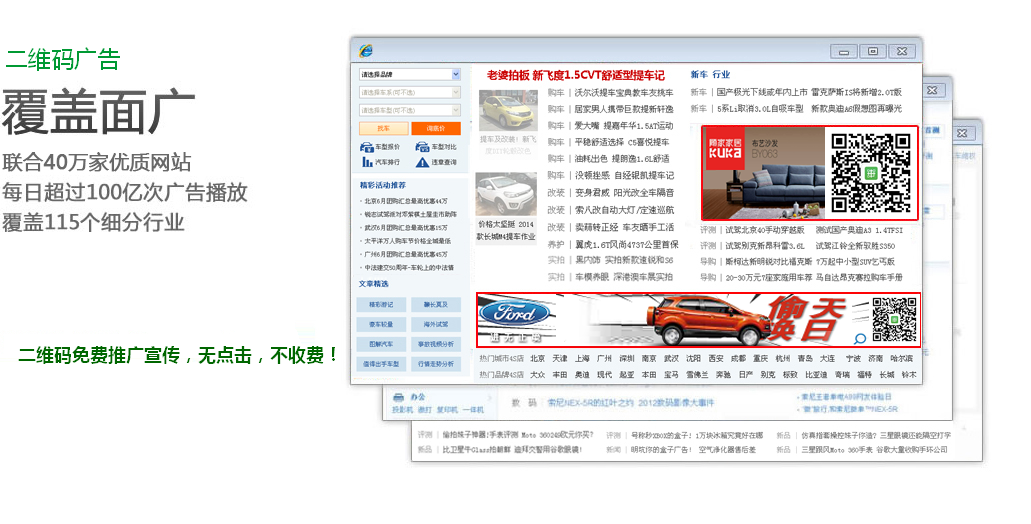Click the KUKA red logo in the sofa ad
1031x524 pixels.
point(725,149)
